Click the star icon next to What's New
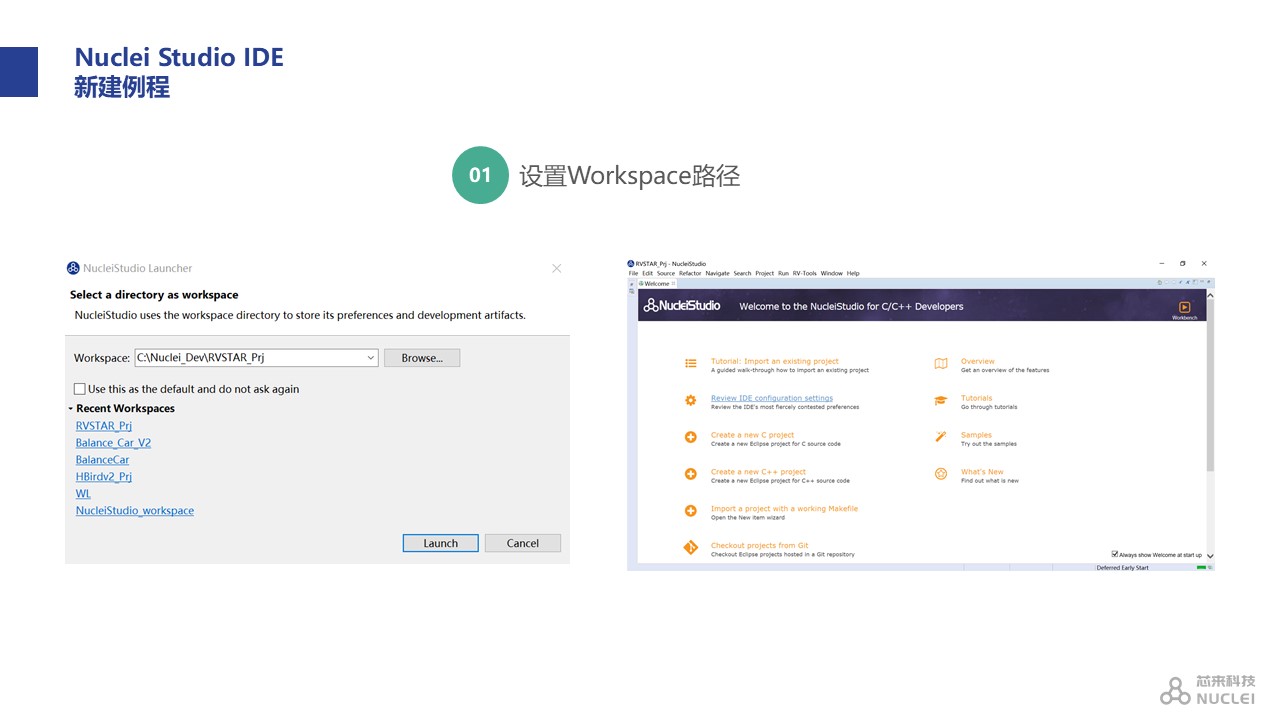1280x720 pixels. pyautogui.click(x=941, y=474)
